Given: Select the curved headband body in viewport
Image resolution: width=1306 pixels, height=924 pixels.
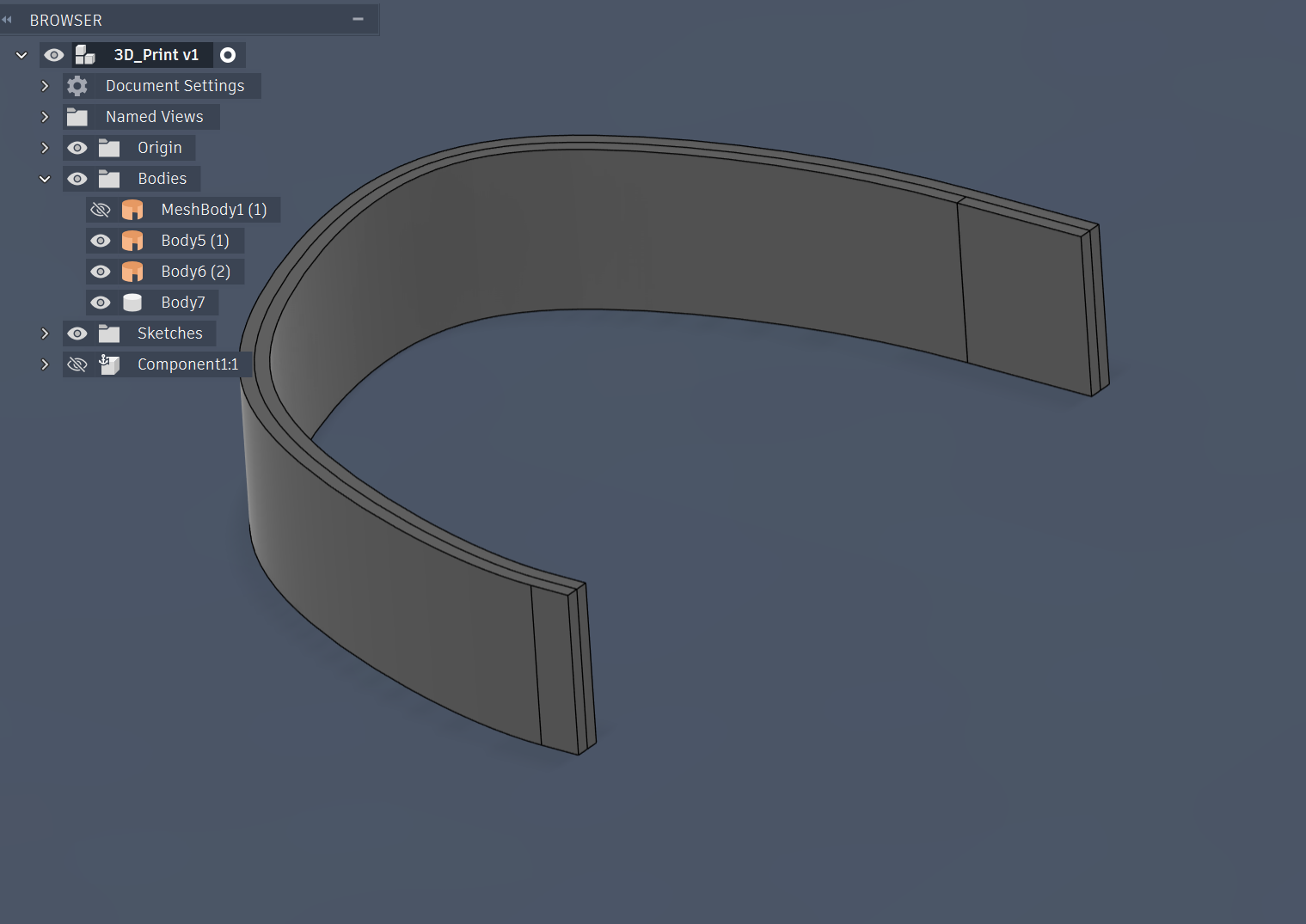Looking at the screenshot, I should tap(688, 241).
